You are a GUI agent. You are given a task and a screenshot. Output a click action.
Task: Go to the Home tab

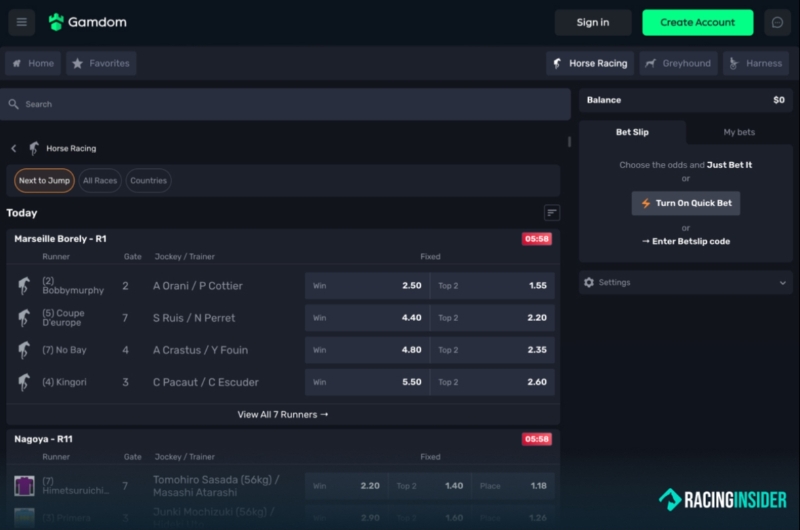coord(33,63)
